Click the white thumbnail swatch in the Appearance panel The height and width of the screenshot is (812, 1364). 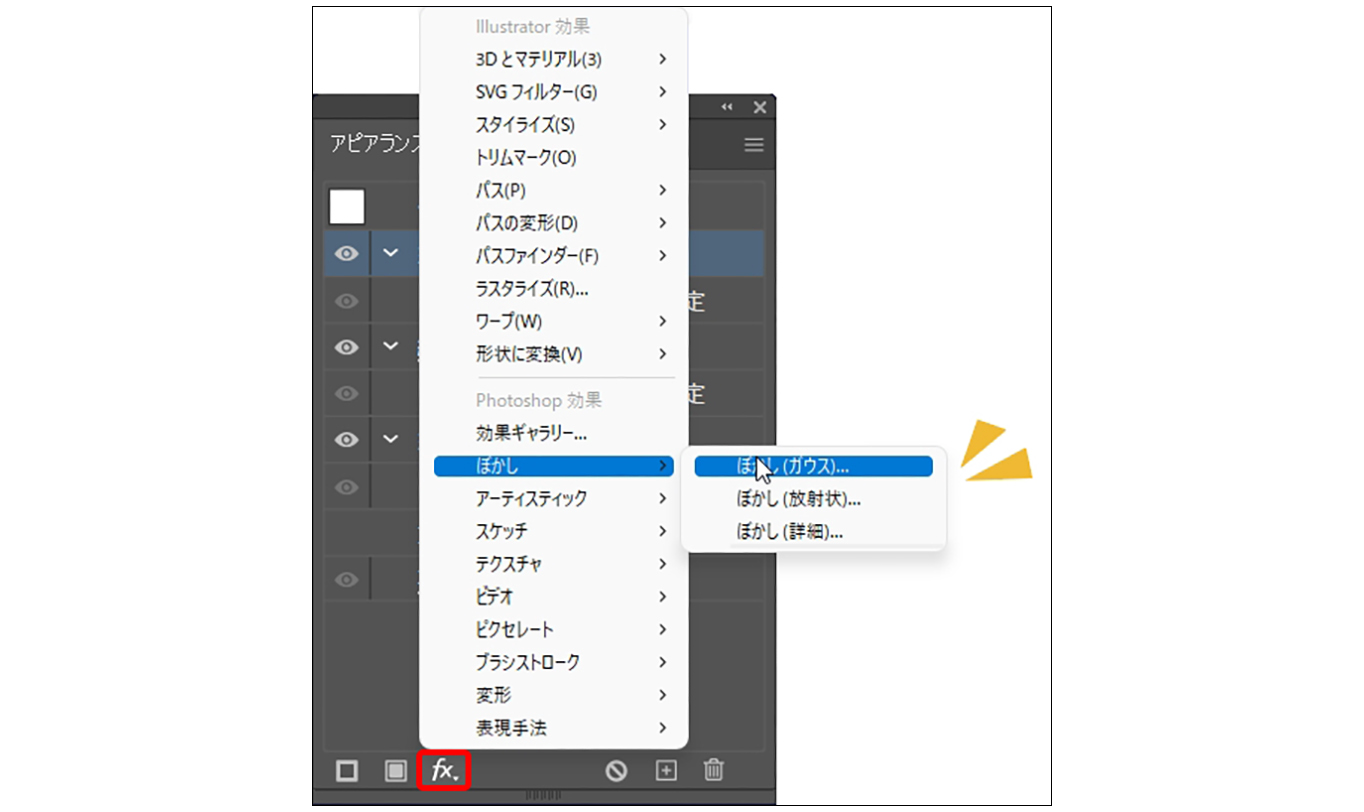(347, 207)
